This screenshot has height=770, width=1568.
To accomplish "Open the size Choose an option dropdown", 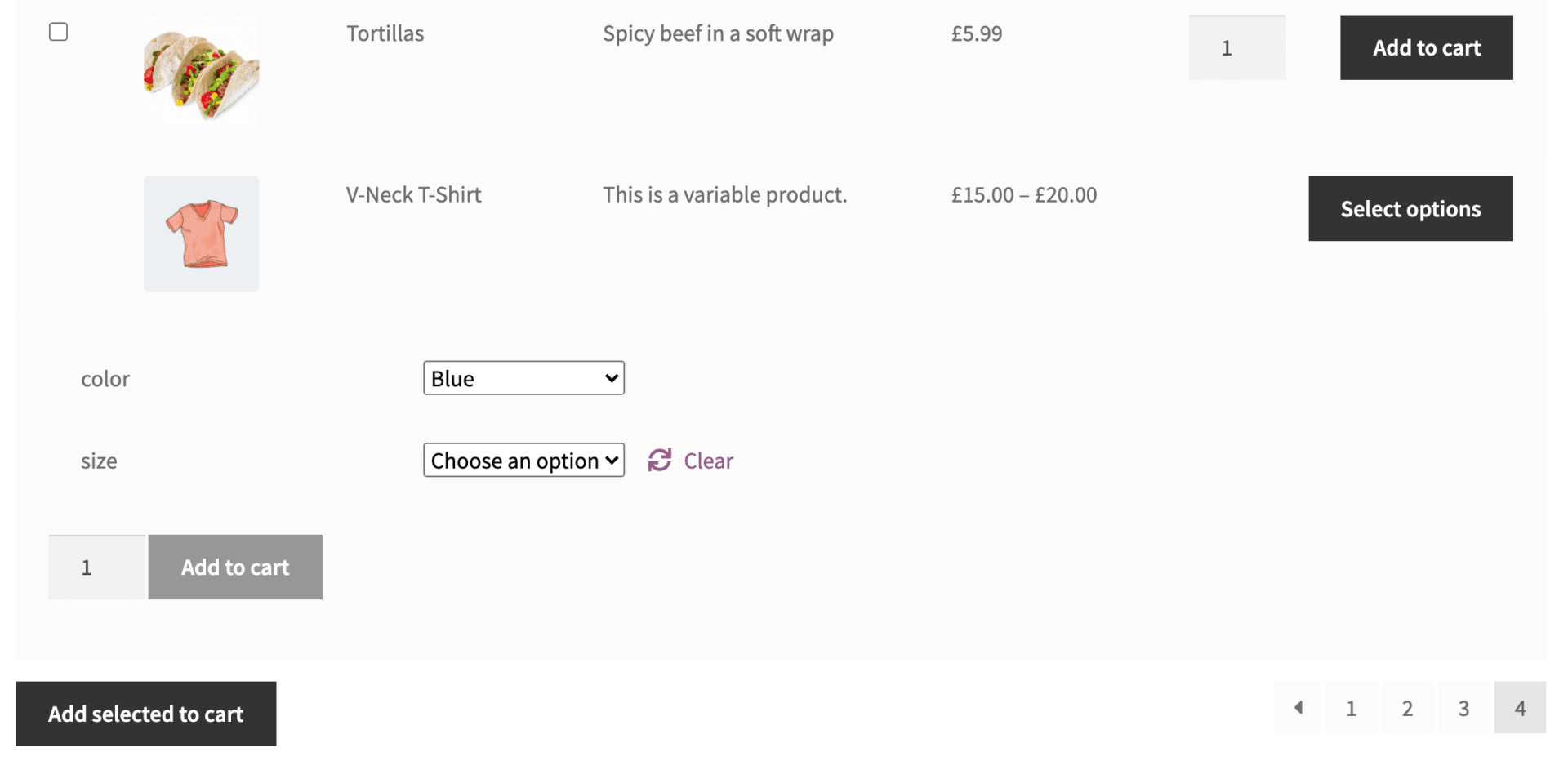I will coord(523,460).
